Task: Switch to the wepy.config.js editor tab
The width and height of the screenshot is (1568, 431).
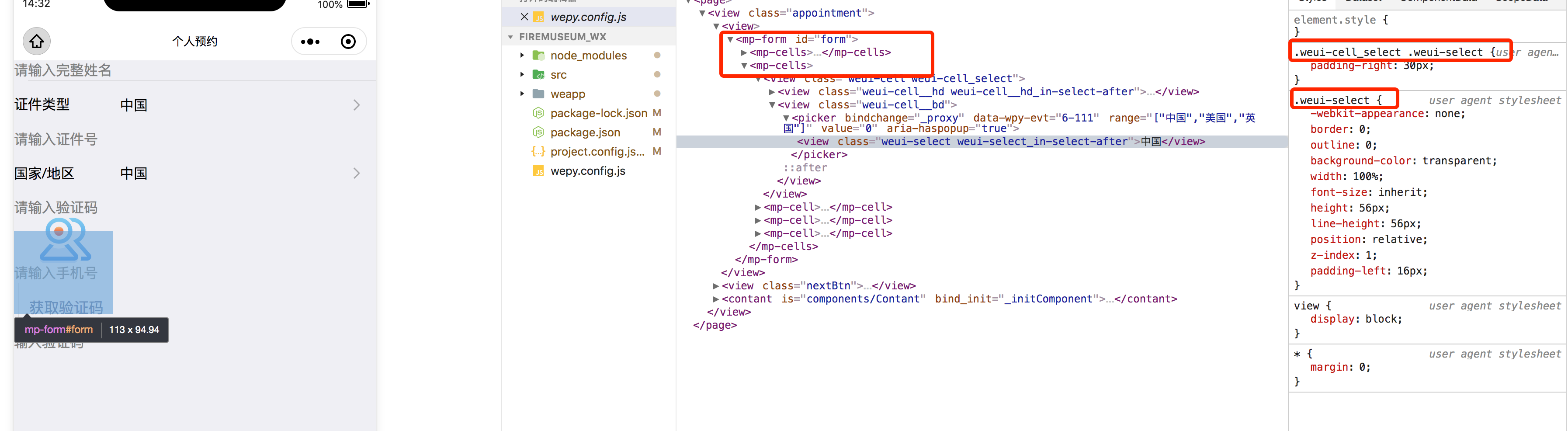Action: click(588, 17)
